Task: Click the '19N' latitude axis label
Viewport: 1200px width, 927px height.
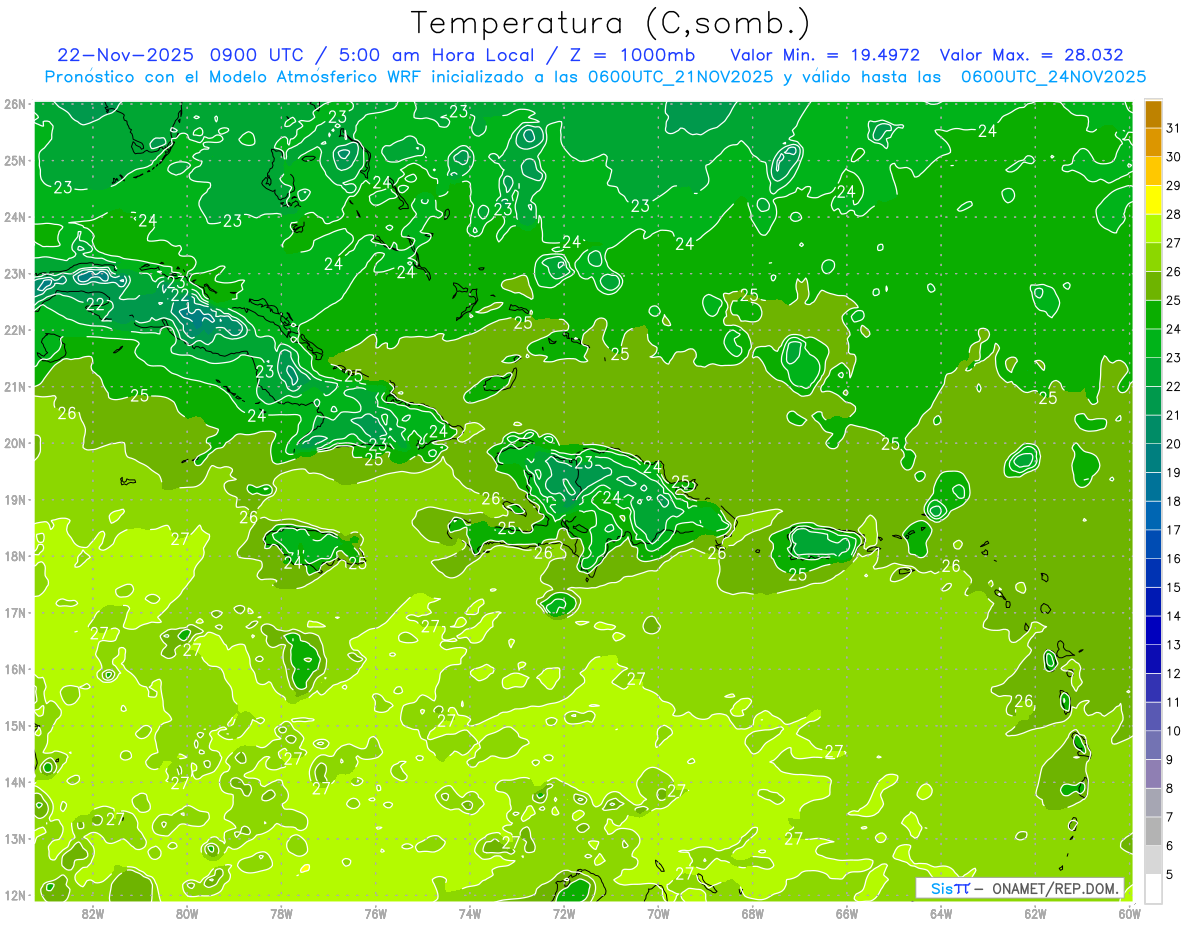Action: coord(15,499)
